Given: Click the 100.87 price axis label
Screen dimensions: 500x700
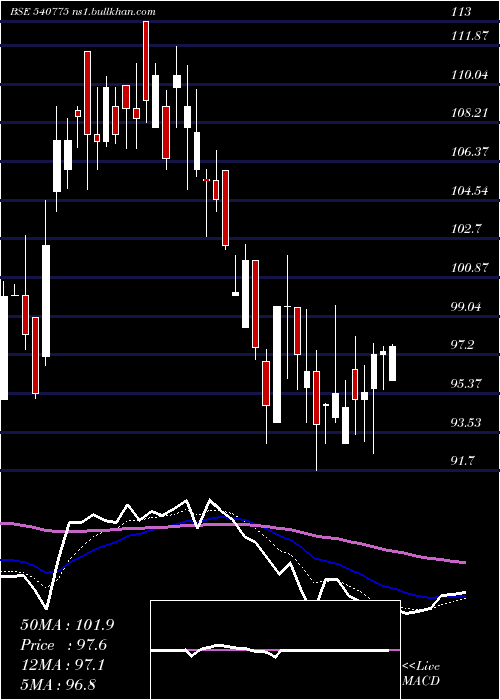Looking at the screenshot, I should [x=469, y=268].
